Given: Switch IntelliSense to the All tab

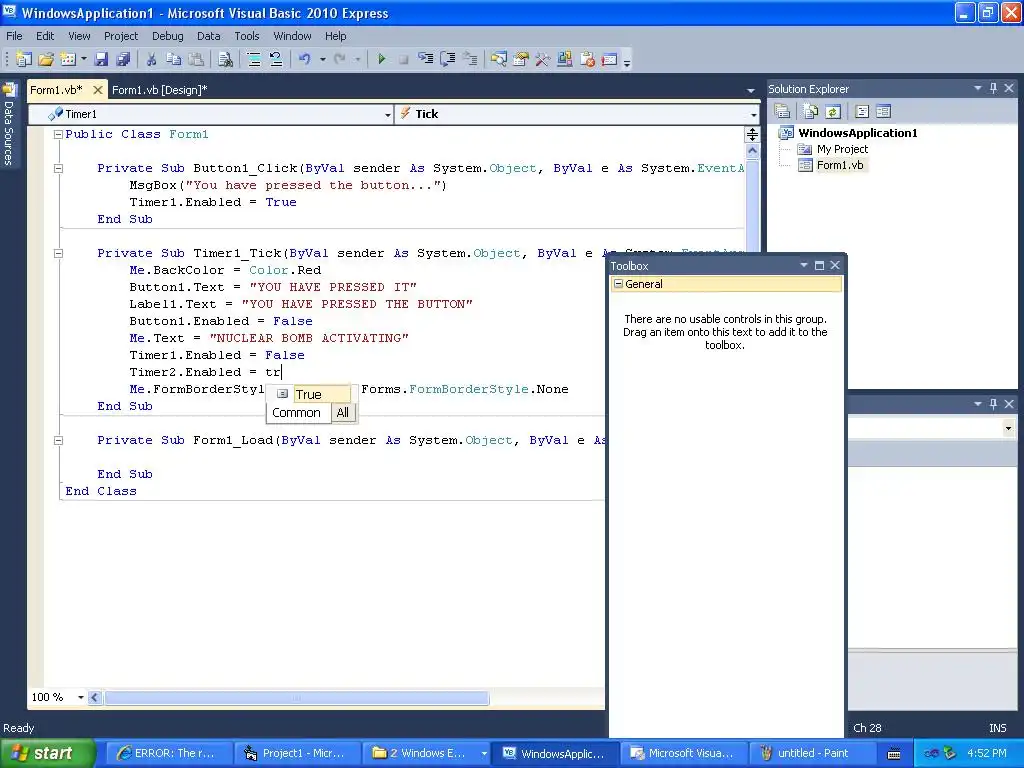Looking at the screenshot, I should click(x=342, y=413).
